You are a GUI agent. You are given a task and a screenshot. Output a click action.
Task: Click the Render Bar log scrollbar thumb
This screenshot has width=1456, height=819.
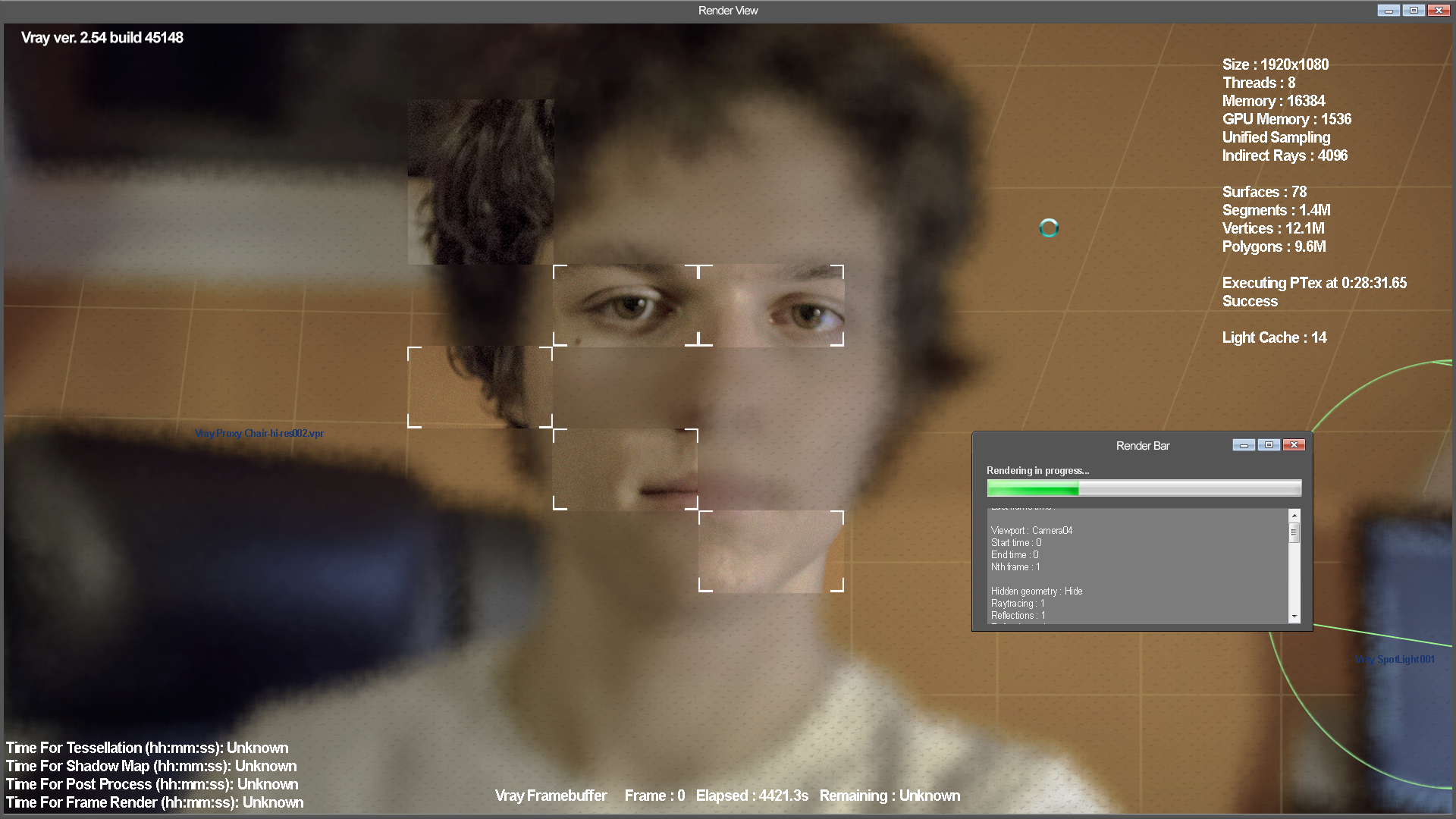coord(1294,532)
